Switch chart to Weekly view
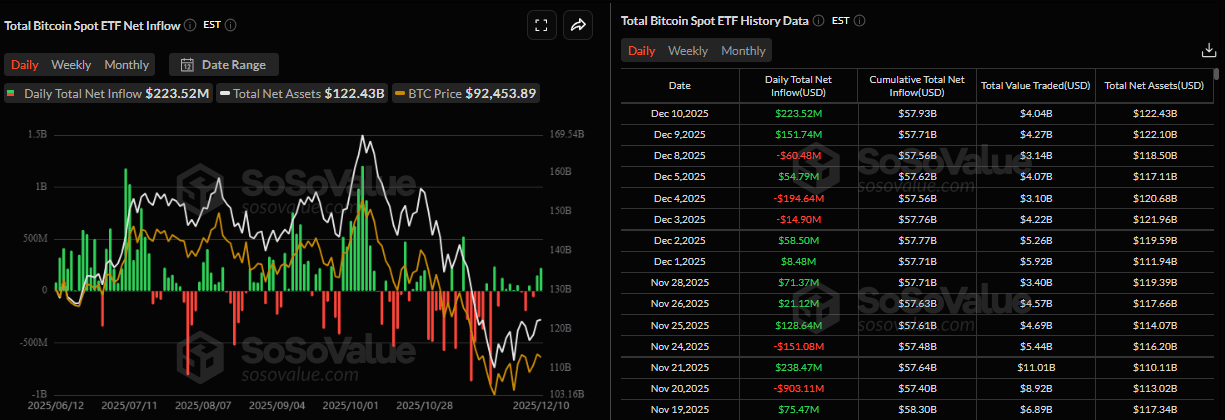This screenshot has width=1225, height=420. (x=71, y=65)
